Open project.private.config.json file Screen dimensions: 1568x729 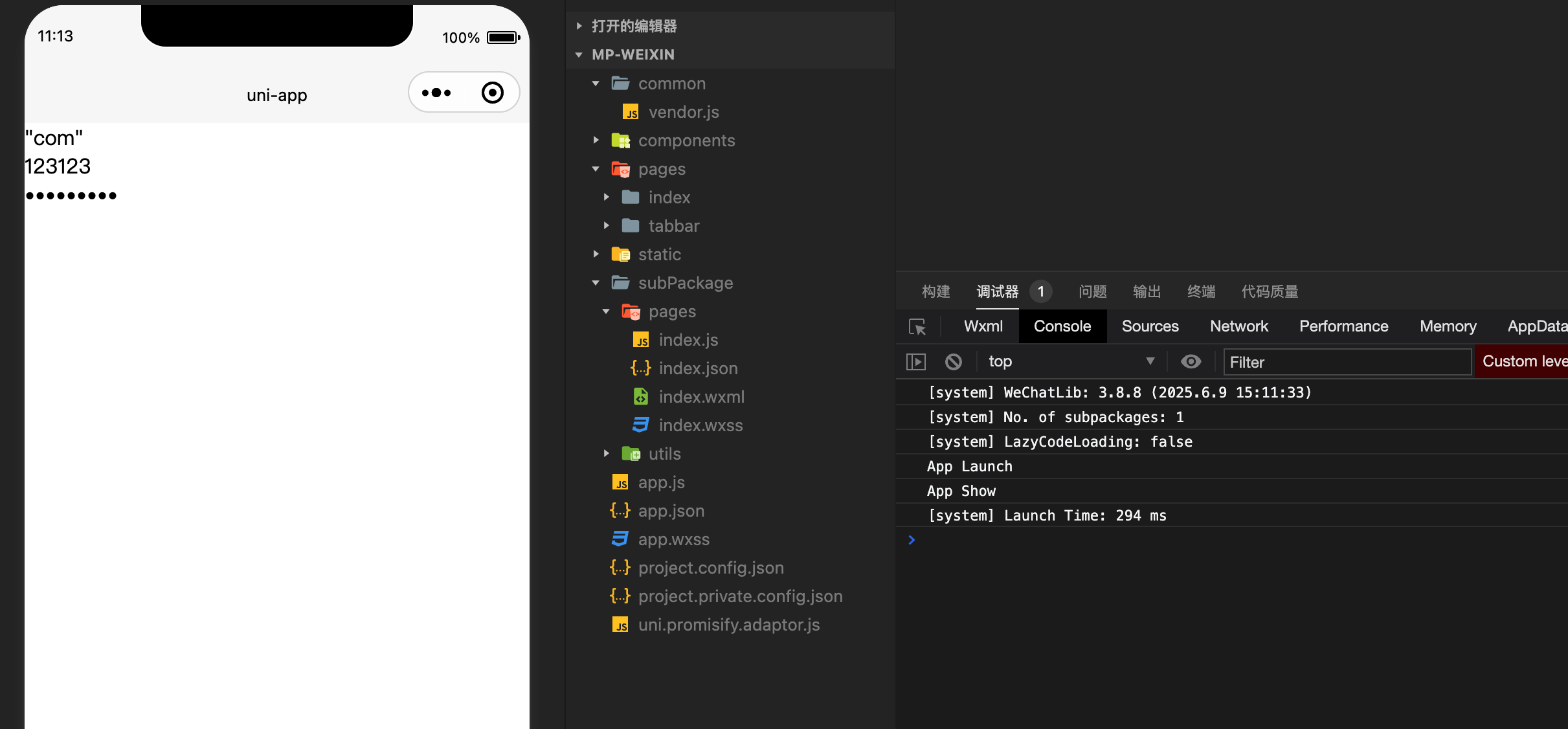tap(740, 596)
